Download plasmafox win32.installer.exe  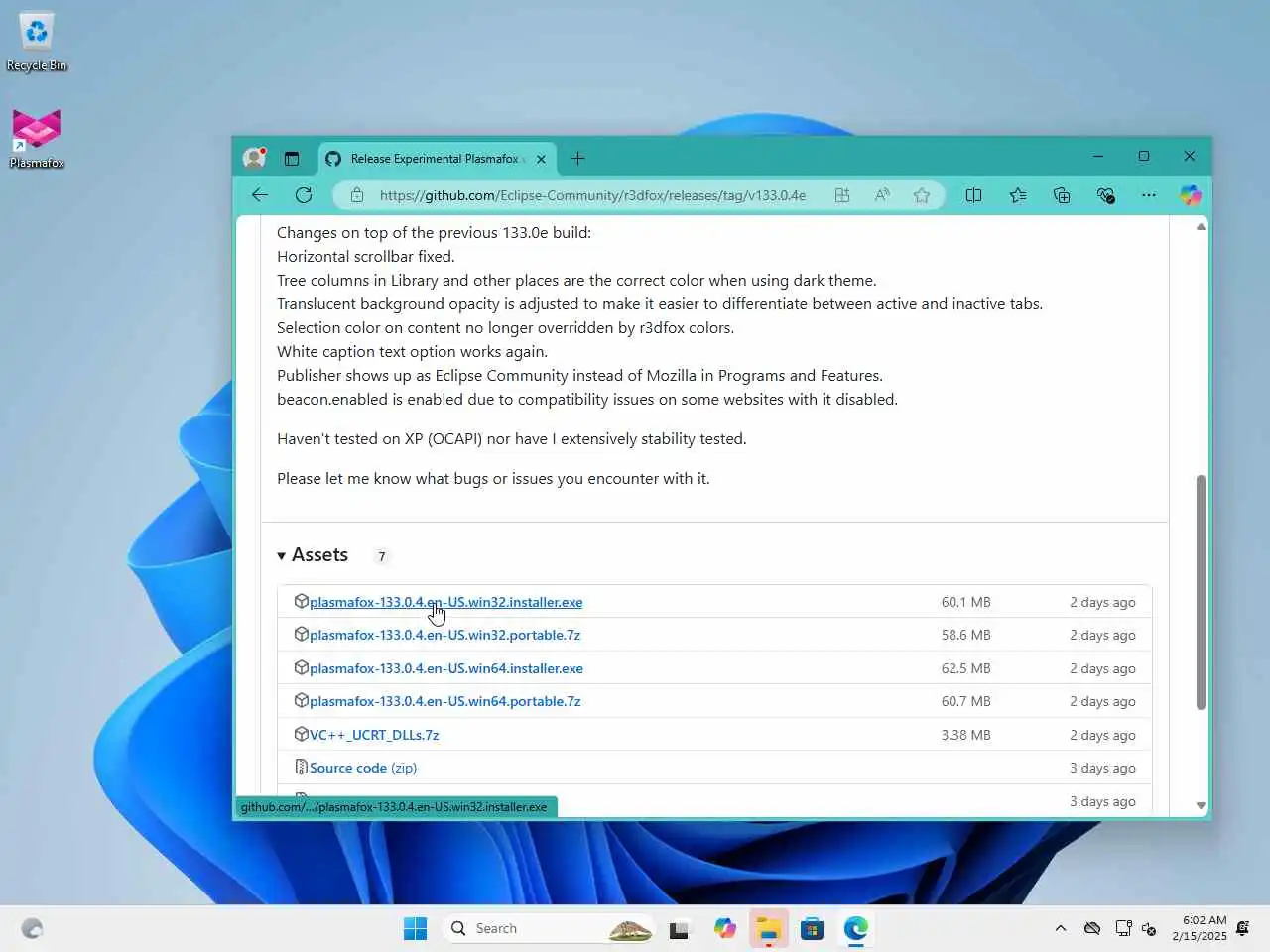(445, 602)
